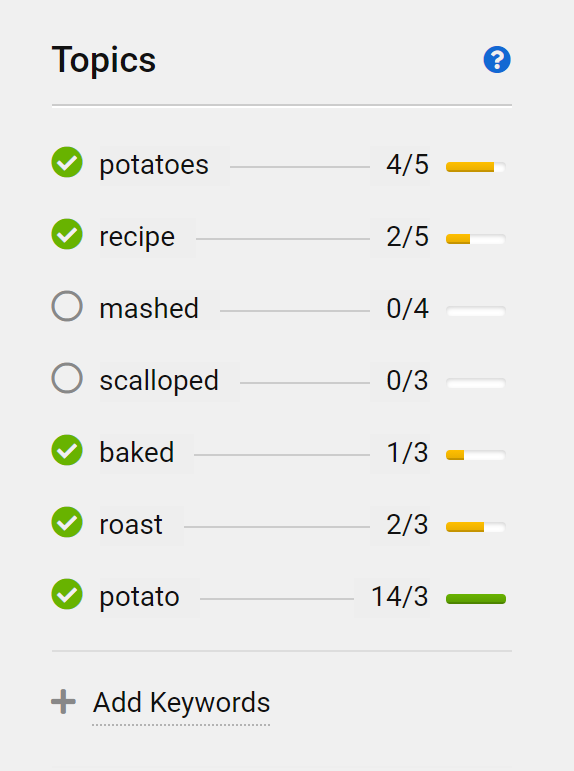This screenshot has width=574, height=771.
Task: Open the Topics help question-mark icon
Action: 497,60
